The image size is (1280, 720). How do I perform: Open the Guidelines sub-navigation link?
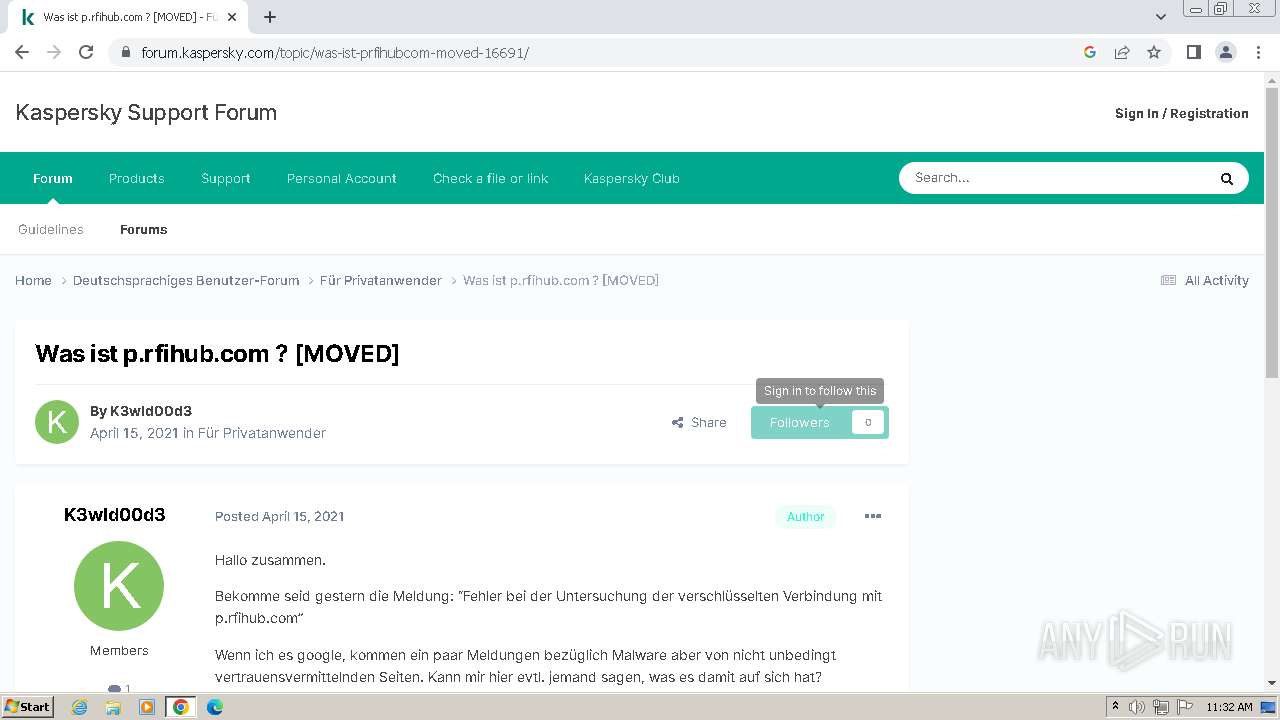[51, 229]
